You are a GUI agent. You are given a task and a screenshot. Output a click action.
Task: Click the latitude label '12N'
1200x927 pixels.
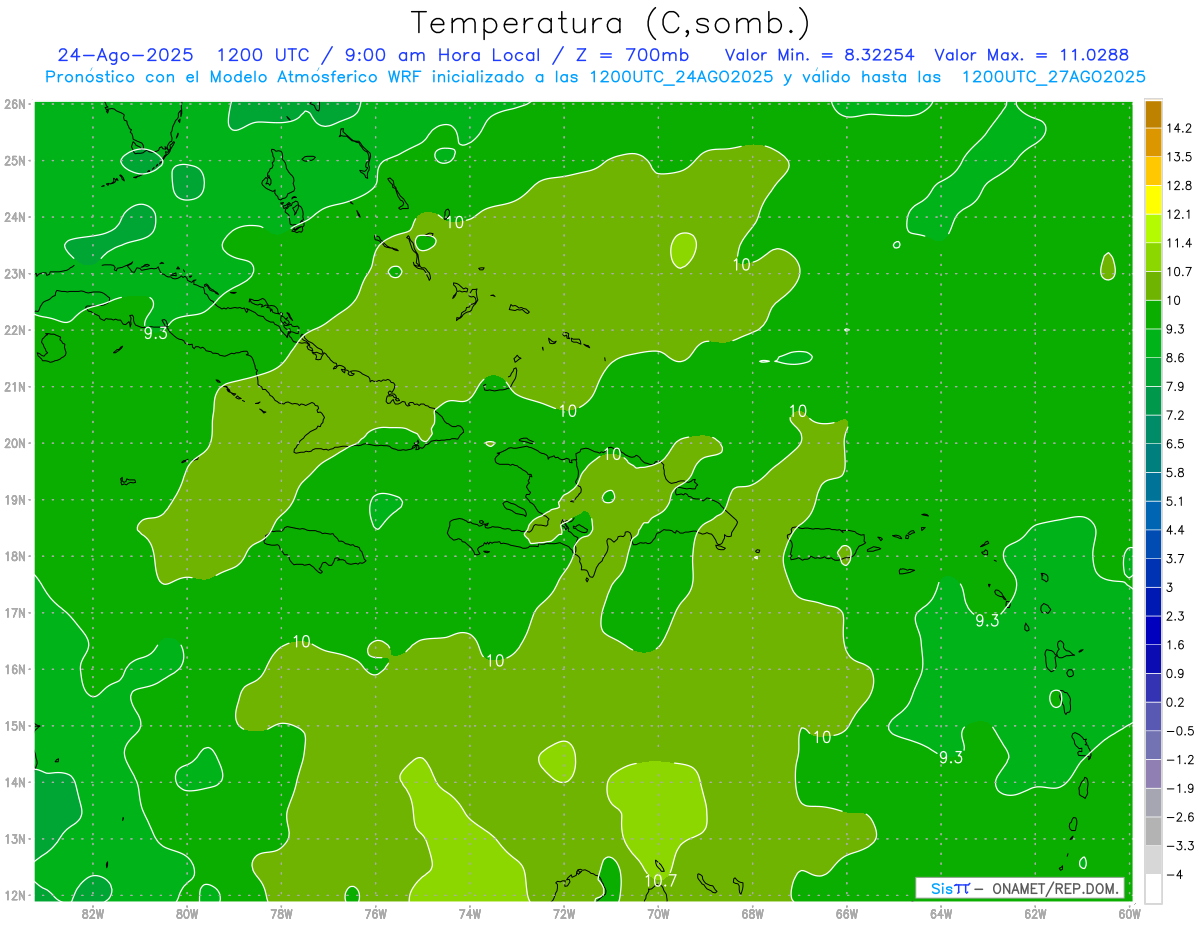[15, 895]
